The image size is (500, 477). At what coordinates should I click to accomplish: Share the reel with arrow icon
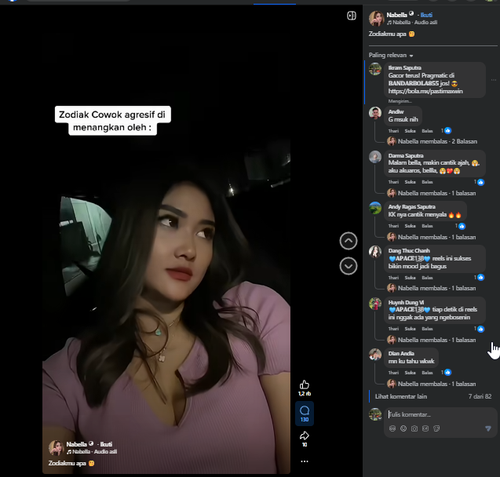click(304, 436)
